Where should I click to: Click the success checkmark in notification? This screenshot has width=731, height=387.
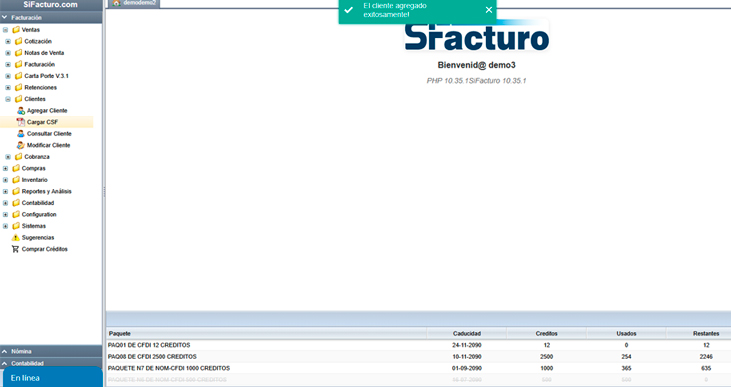[x=349, y=10]
